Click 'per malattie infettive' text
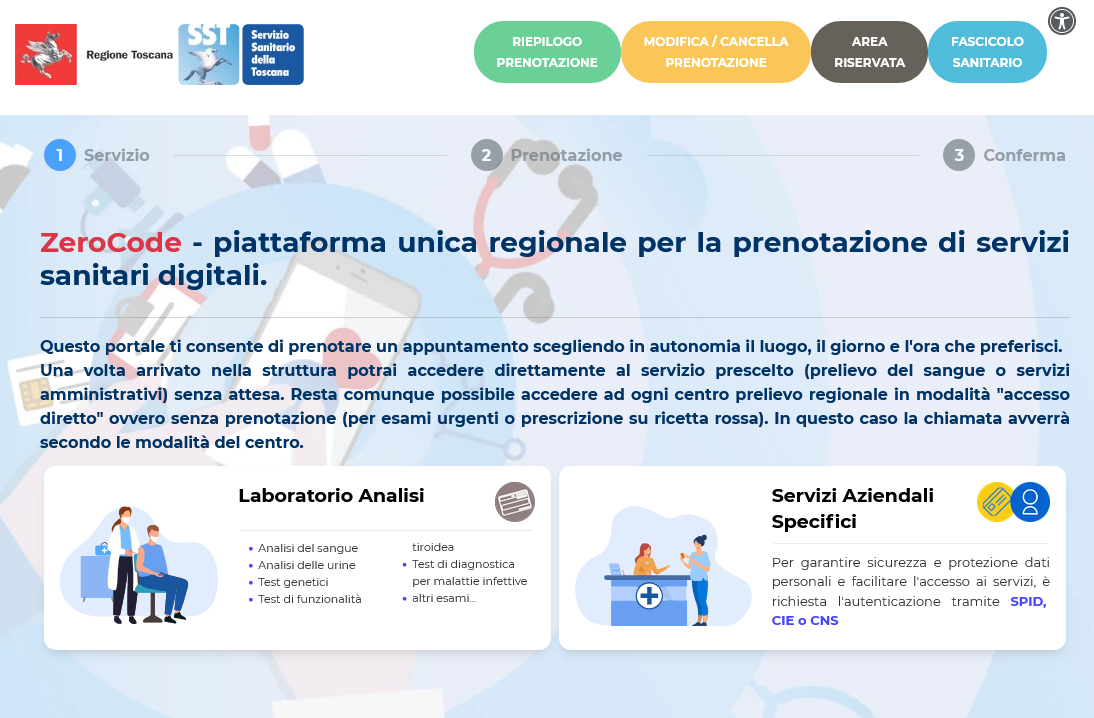The height and width of the screenshot is (718, 1094). pos(470,581)
